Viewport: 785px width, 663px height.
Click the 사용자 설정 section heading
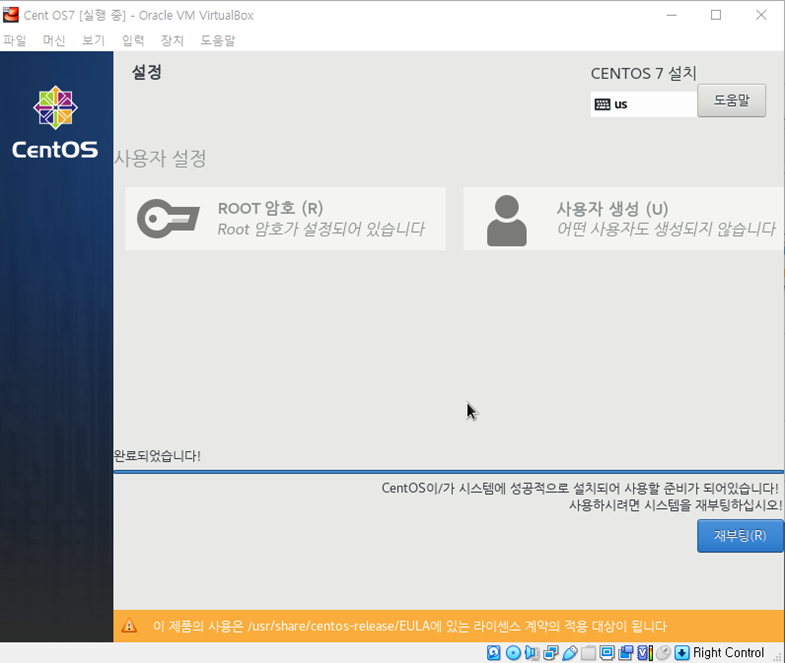click(160, 159)
